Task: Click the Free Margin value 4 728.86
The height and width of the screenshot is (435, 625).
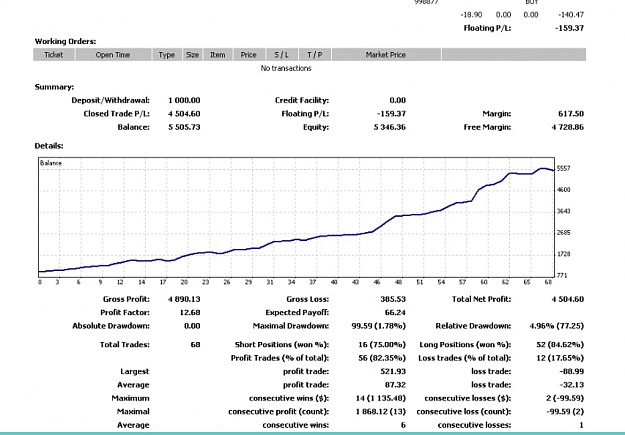Action: point(568,127)
